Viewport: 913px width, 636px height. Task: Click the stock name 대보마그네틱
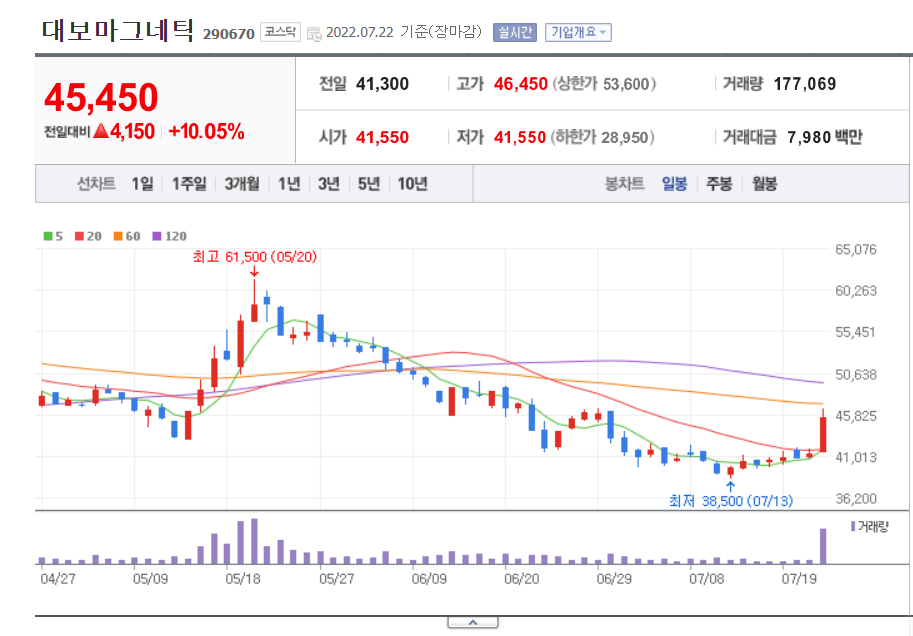(x=117, y=30)
